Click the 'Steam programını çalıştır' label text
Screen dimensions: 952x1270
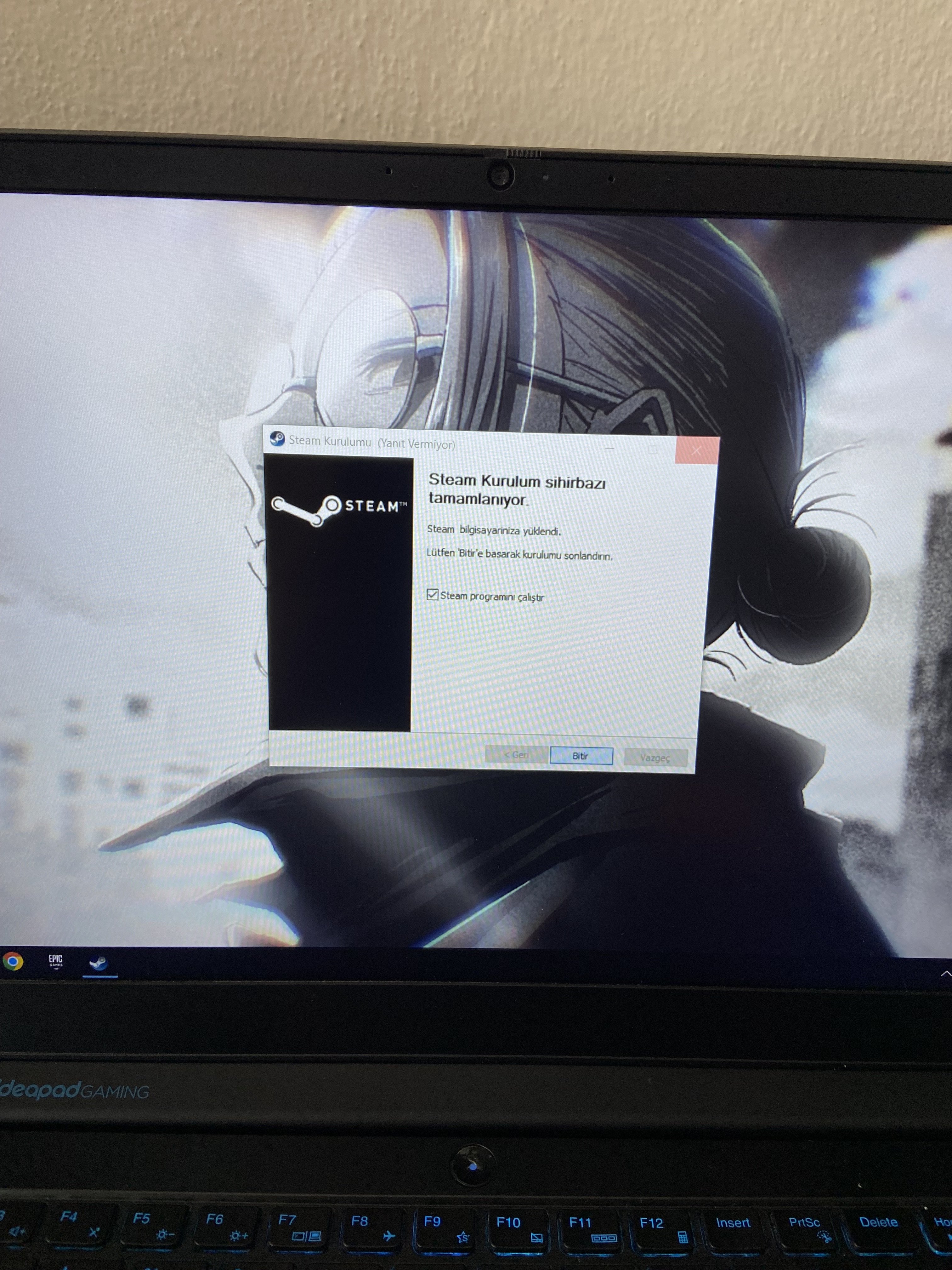click(x=492, y=597)
